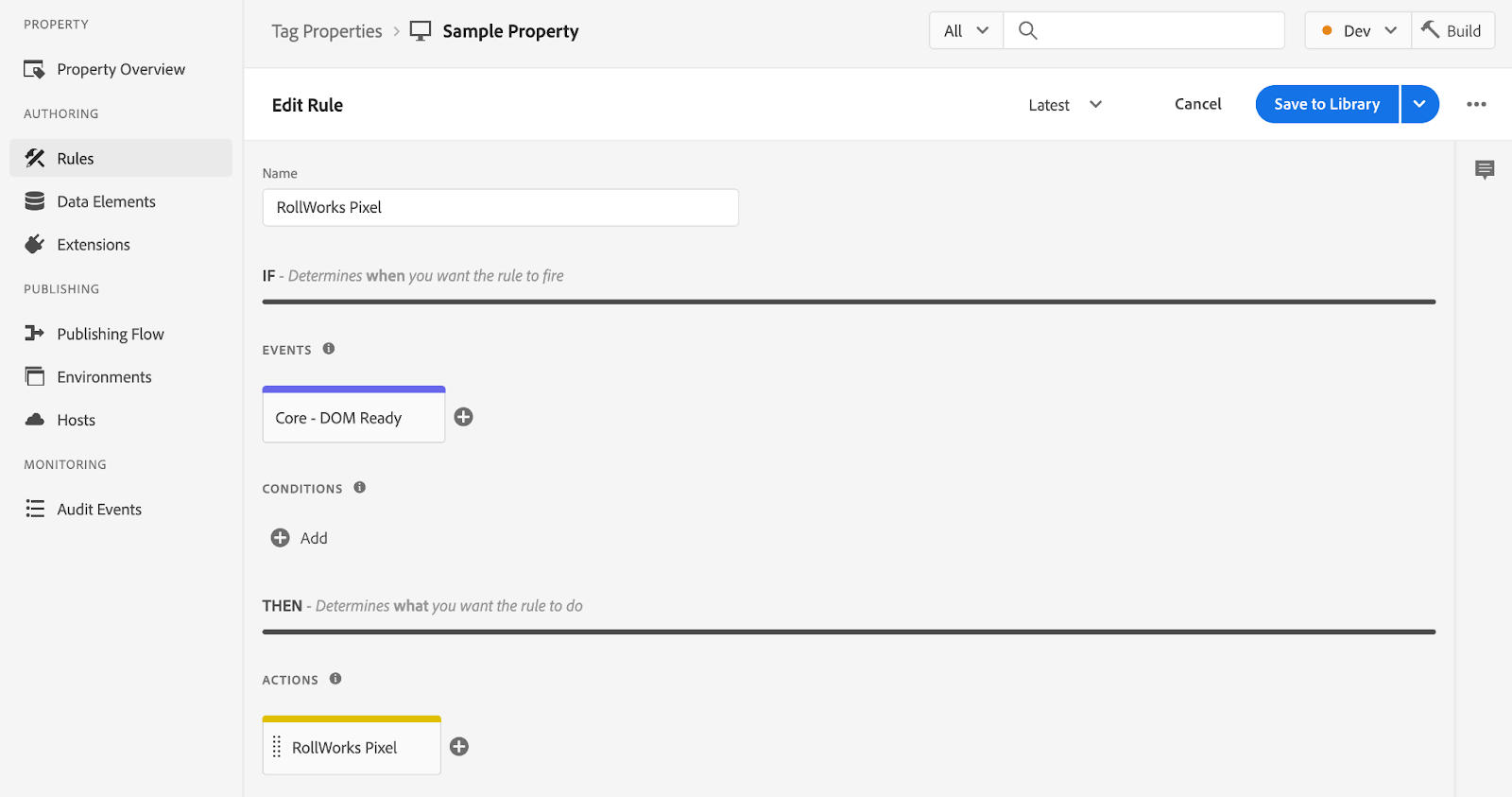Focus the top search field
The height and width of the screenshot is (797, 1512).
(x=1143, y=30)
